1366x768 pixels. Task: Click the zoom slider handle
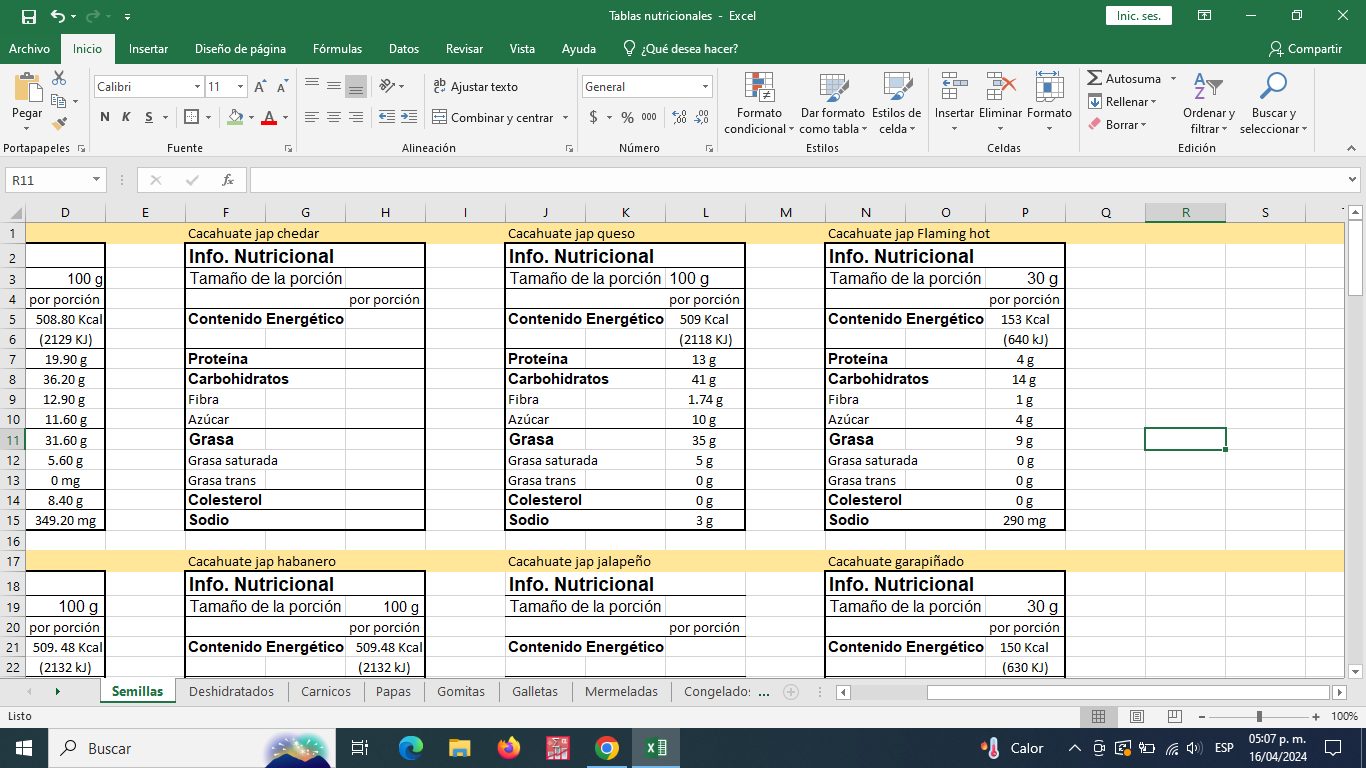[x=1259, y=716]
